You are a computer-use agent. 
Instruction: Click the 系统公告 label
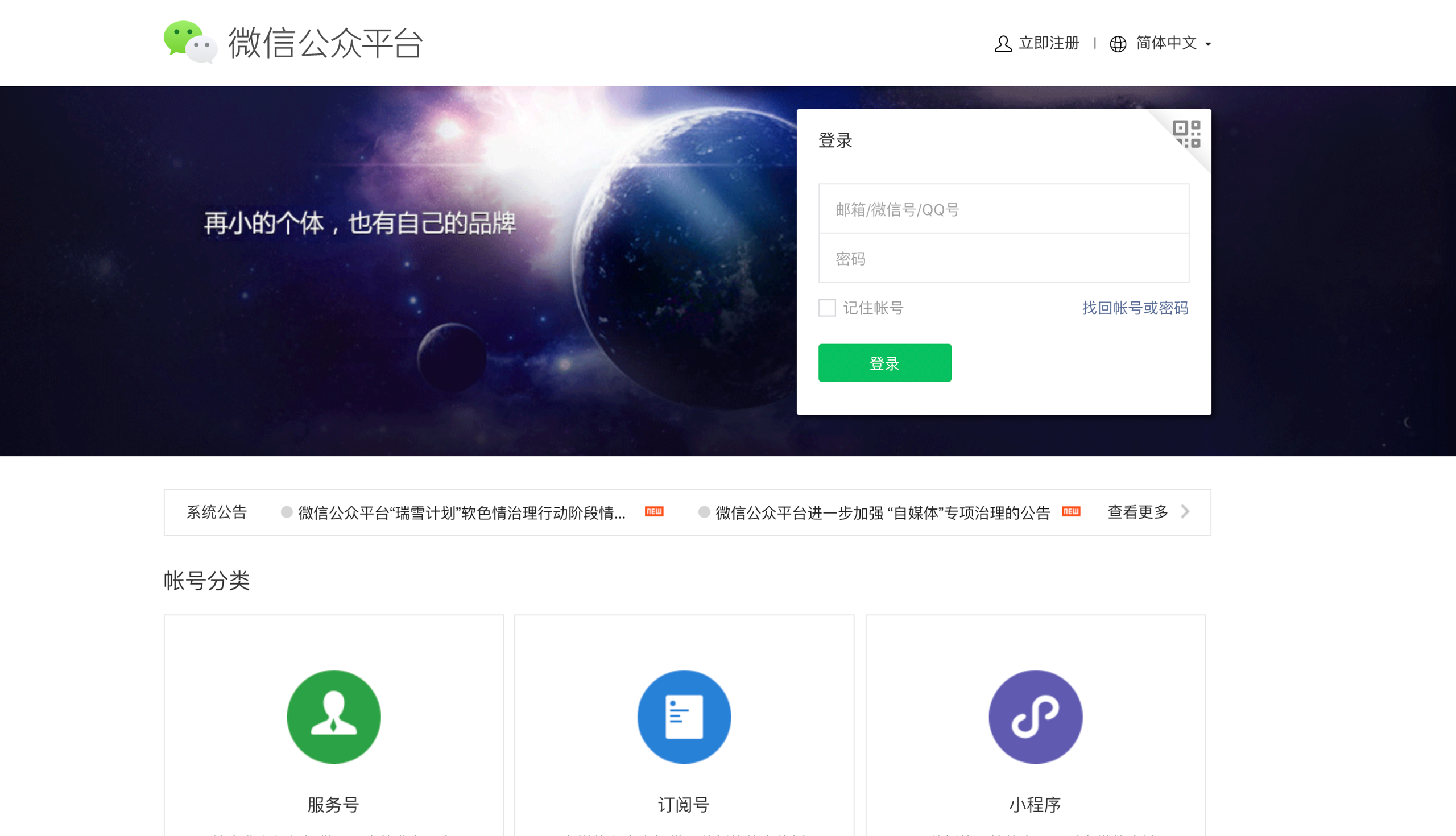pyautogui.click(x=217, y=512)
